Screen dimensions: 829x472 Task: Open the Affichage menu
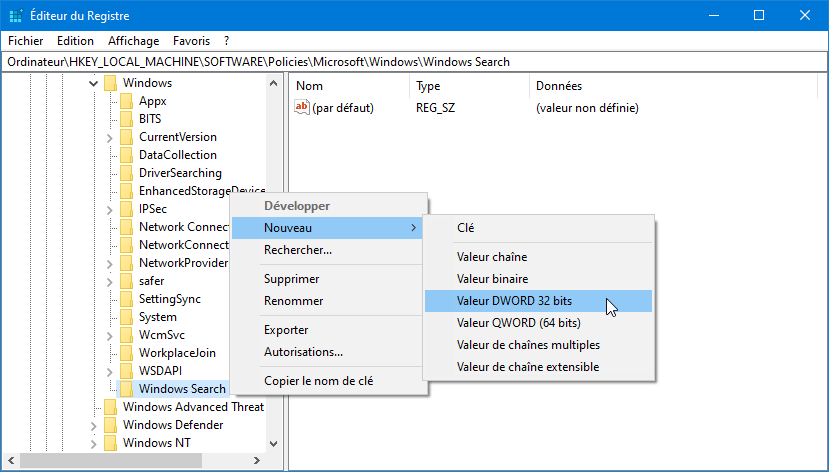coord(133,41)
